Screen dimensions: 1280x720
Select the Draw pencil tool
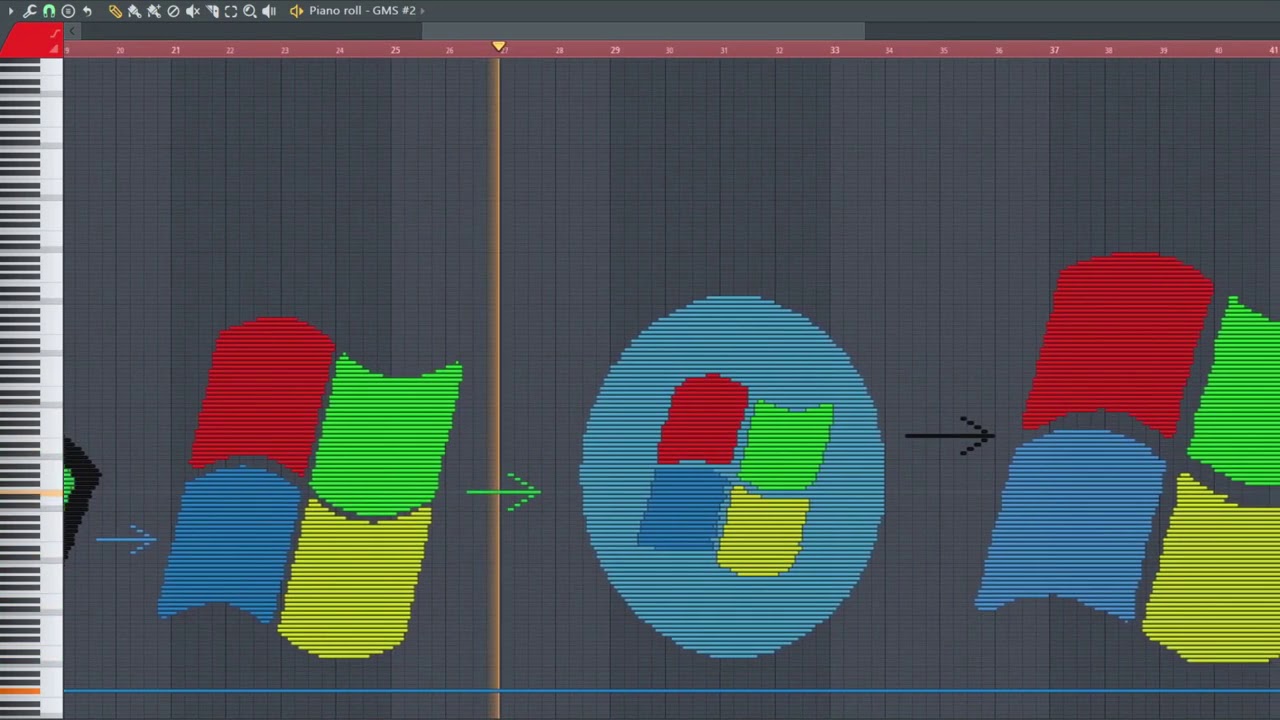click(115, 11)
